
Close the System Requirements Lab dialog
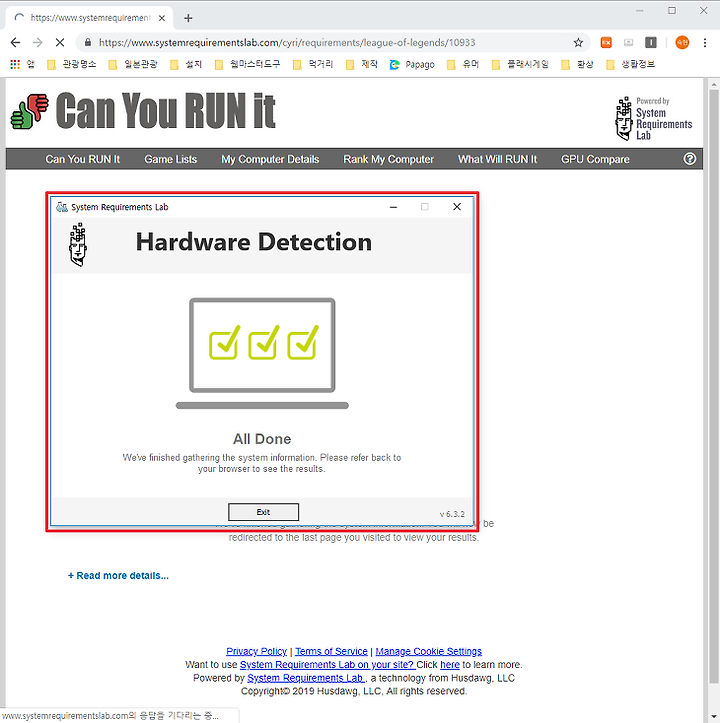tap(457, 207)
